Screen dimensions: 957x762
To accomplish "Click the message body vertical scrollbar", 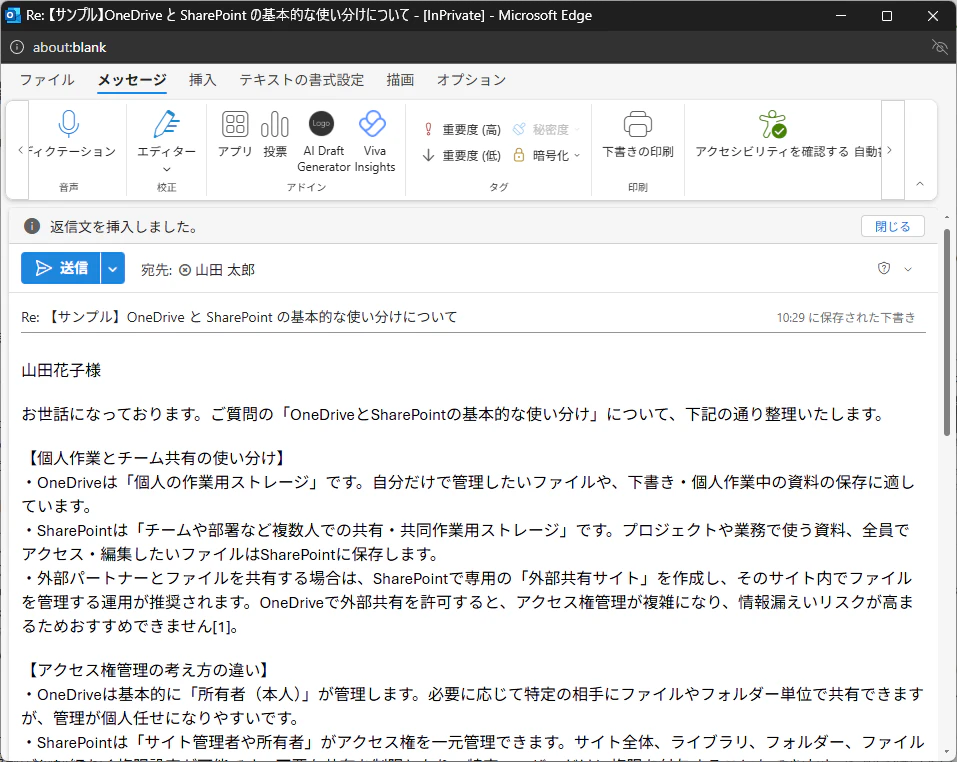I will pyautogui.click(x=947, y=332).
